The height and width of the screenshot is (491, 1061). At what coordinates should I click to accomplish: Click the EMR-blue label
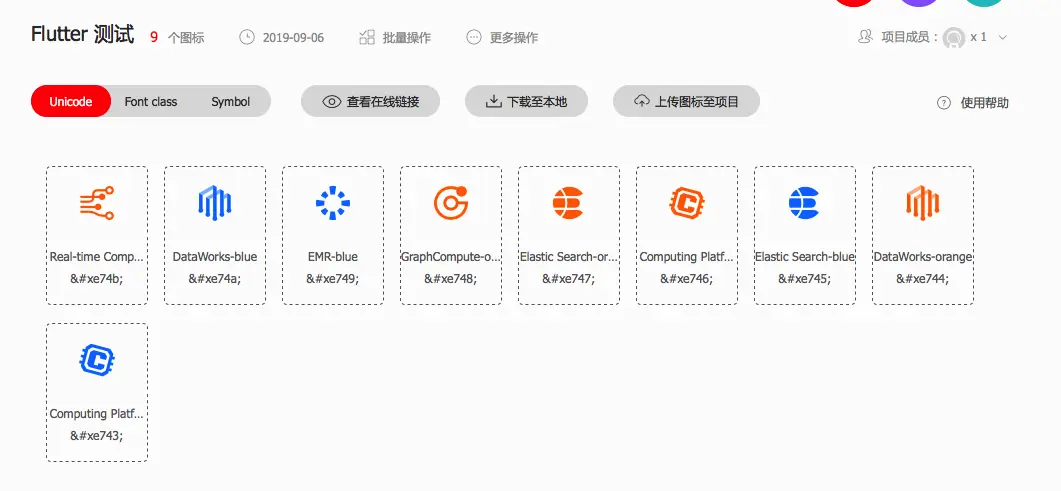(333, 257)
